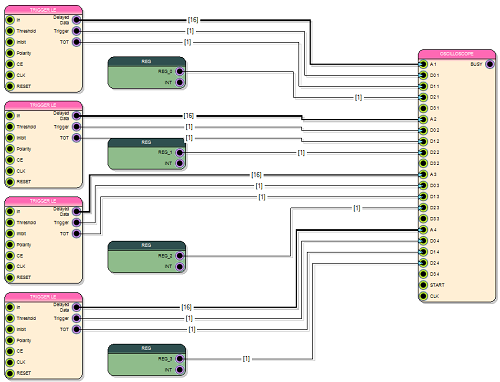The width and height of the screenshot is (500, 382).
Task: Select the A3 analog input port
Action: tap(423, 174)
